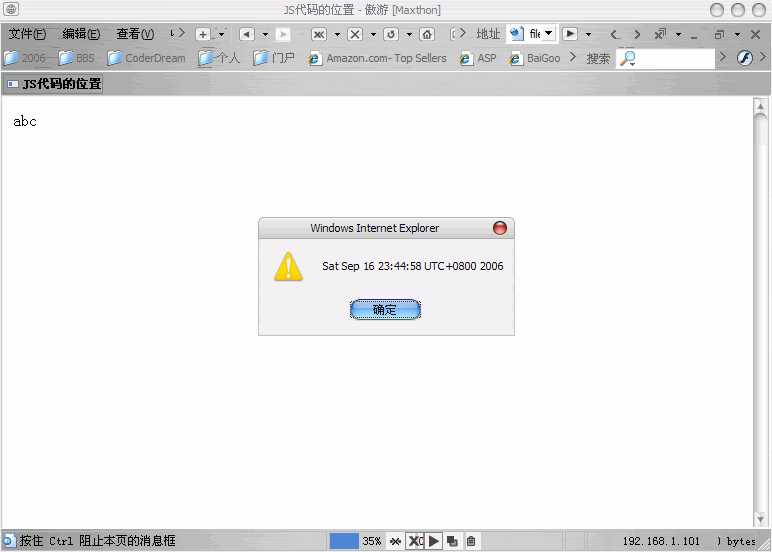Screen dimensions: 772x552
Task: Click the vertical scrollbar up arrow
Action: pos(760,105)
